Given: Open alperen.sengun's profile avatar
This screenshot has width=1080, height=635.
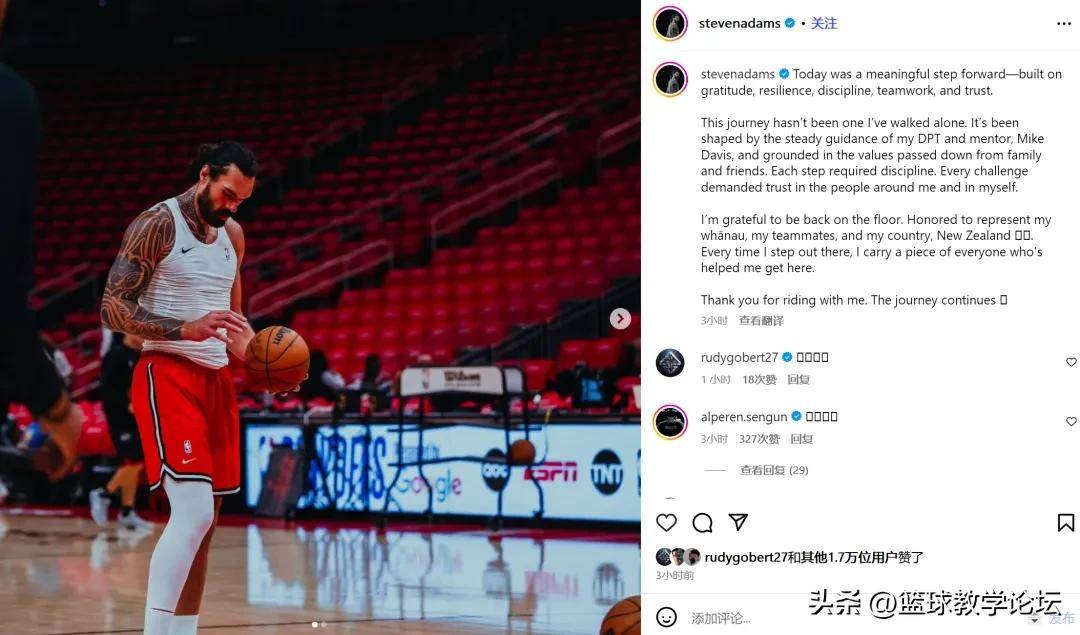Looking at the screenshot, I should tap(670, 422).
